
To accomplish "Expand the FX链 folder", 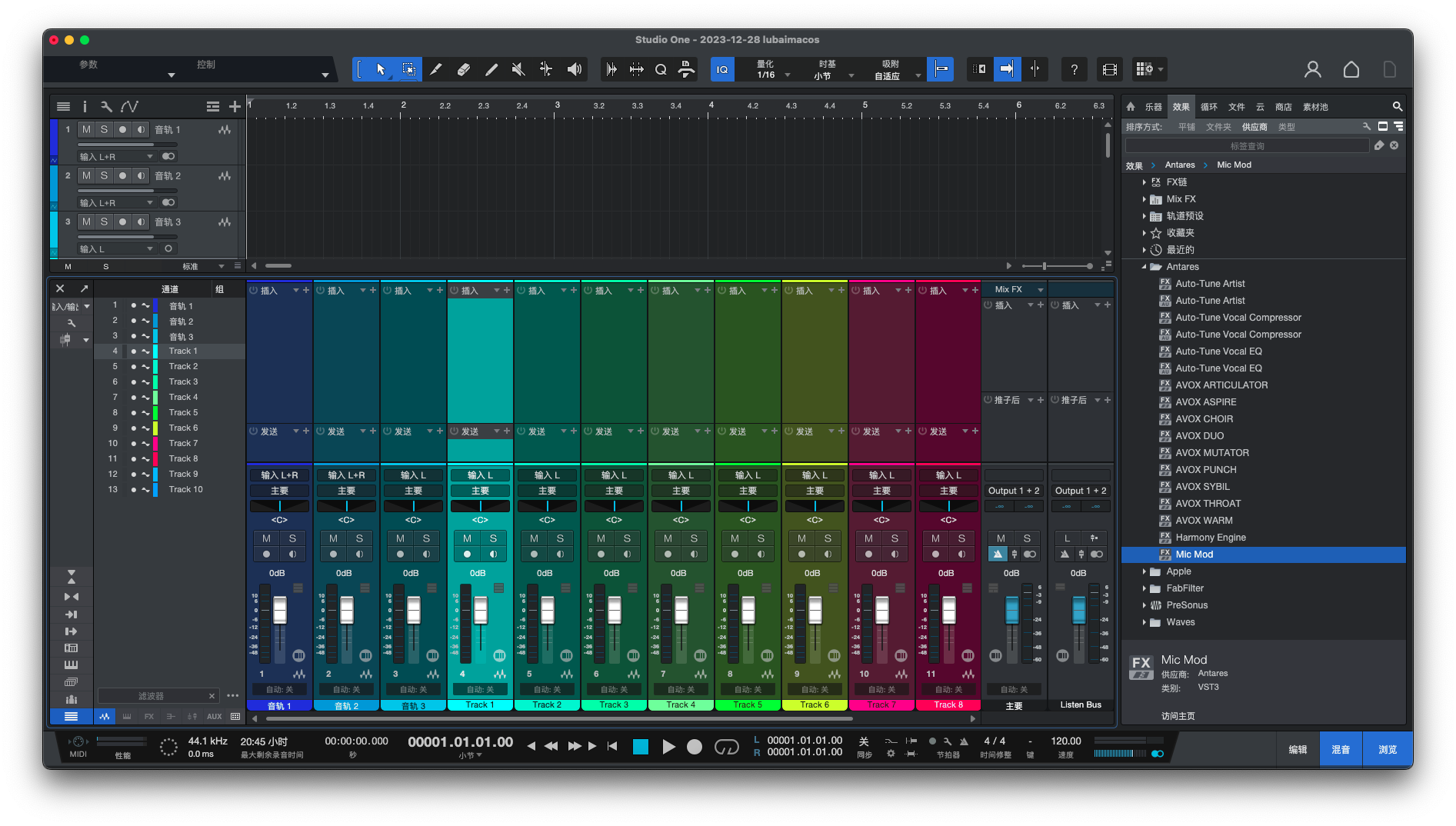I will tap(1144, 182).
